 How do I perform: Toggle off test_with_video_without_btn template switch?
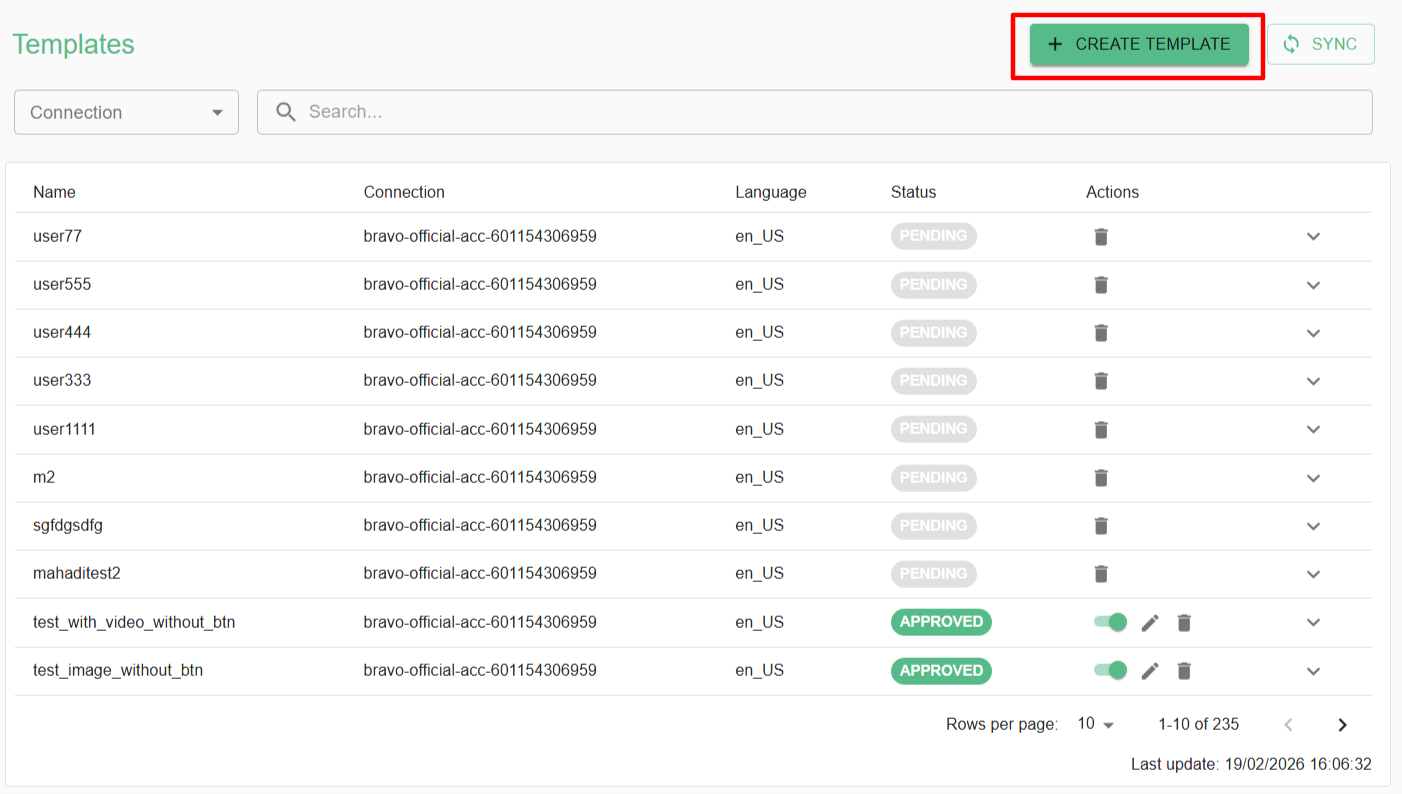click(1110, 622)
